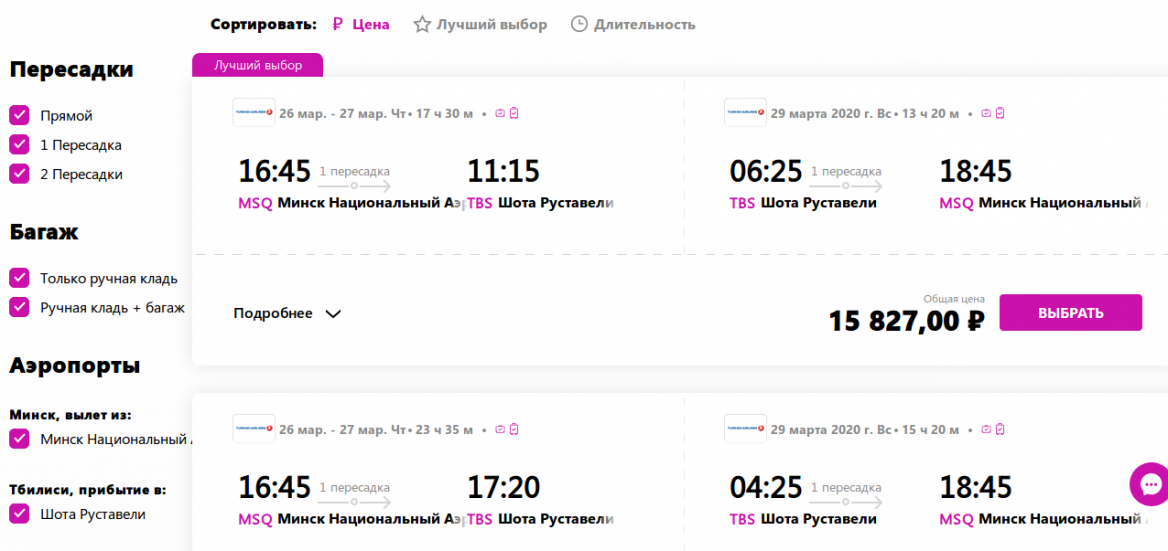Click the star Best choice icon

click(422, 25)
